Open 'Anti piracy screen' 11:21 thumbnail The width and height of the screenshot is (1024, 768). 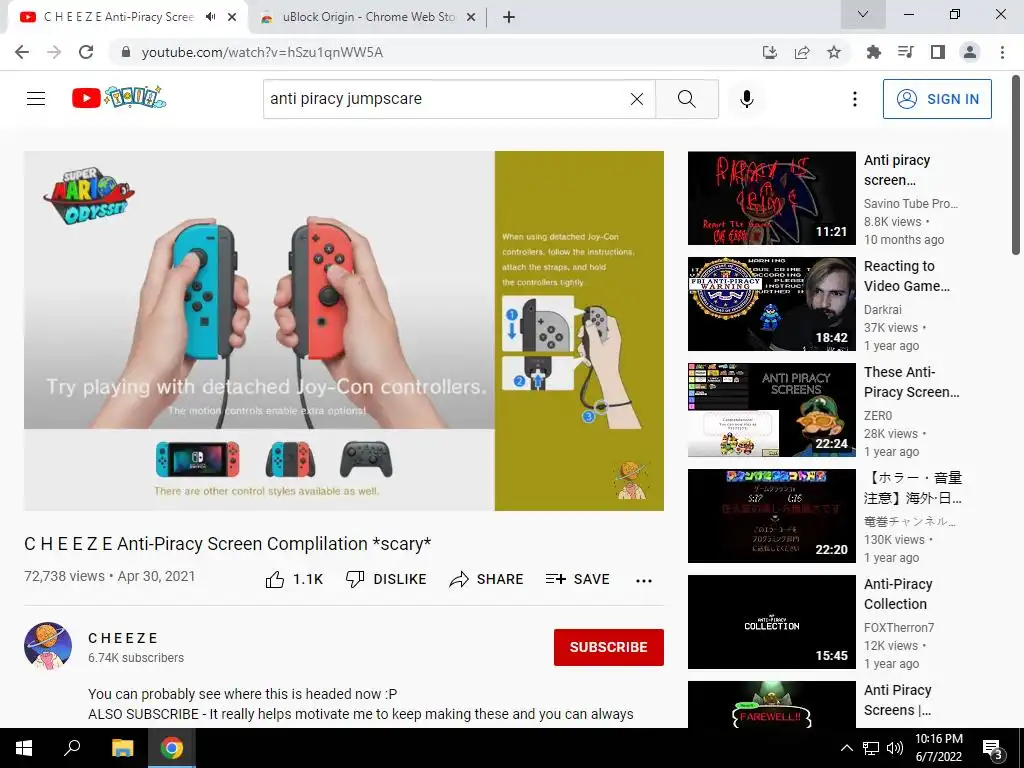point(771,198)
